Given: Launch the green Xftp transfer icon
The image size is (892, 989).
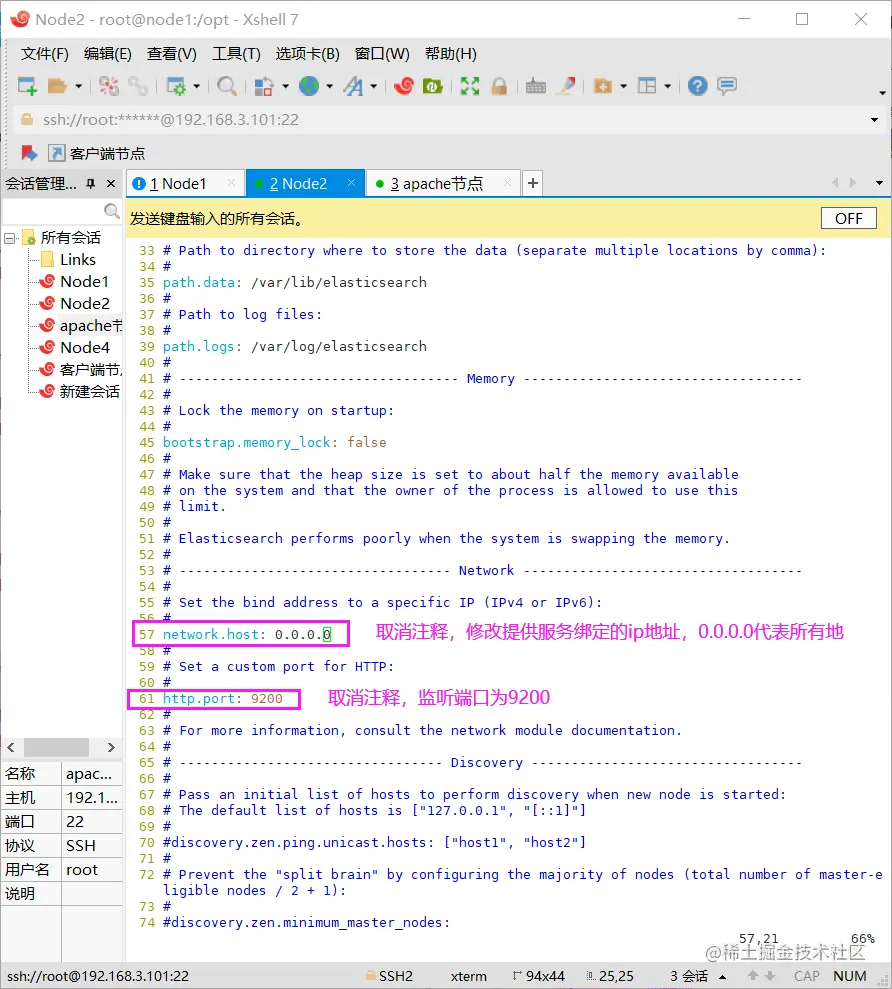Looking at the screenshot, I should coord(433,86).
